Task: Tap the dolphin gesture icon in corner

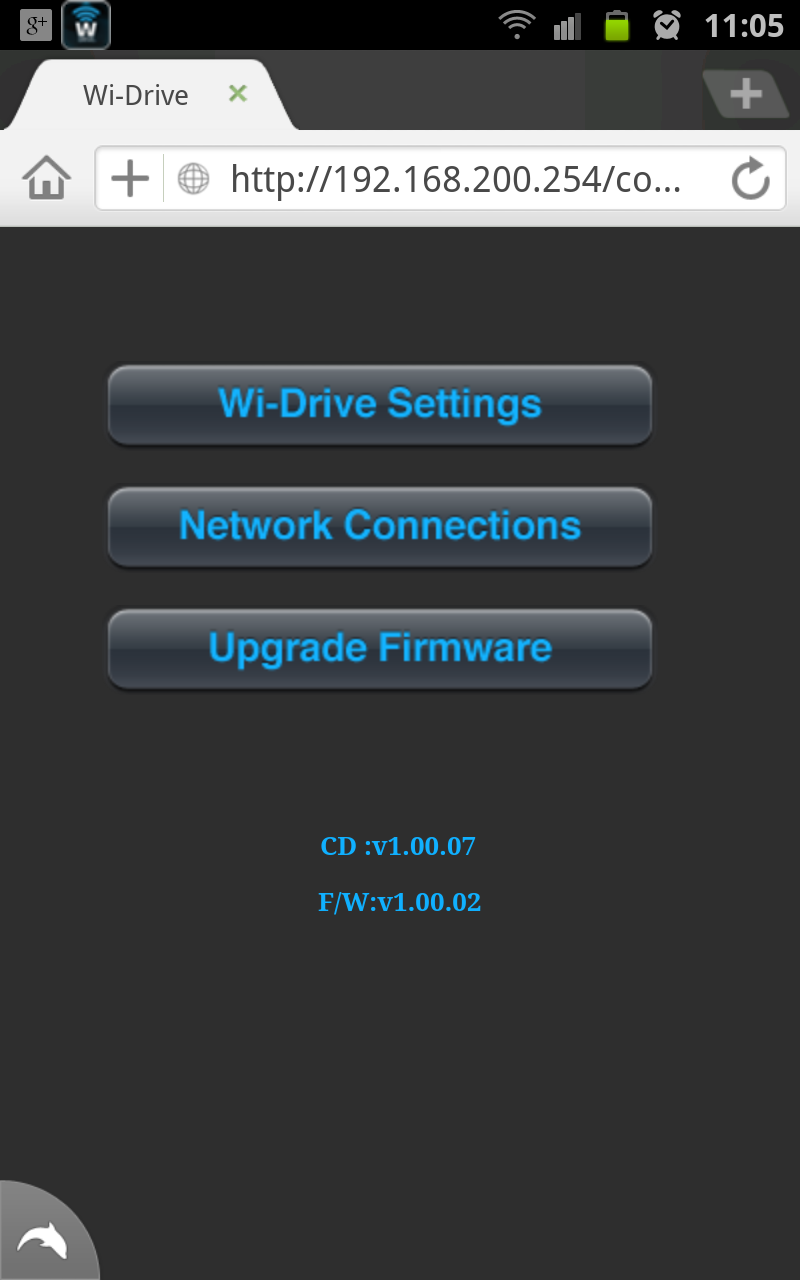Action: pos(43,1238)
